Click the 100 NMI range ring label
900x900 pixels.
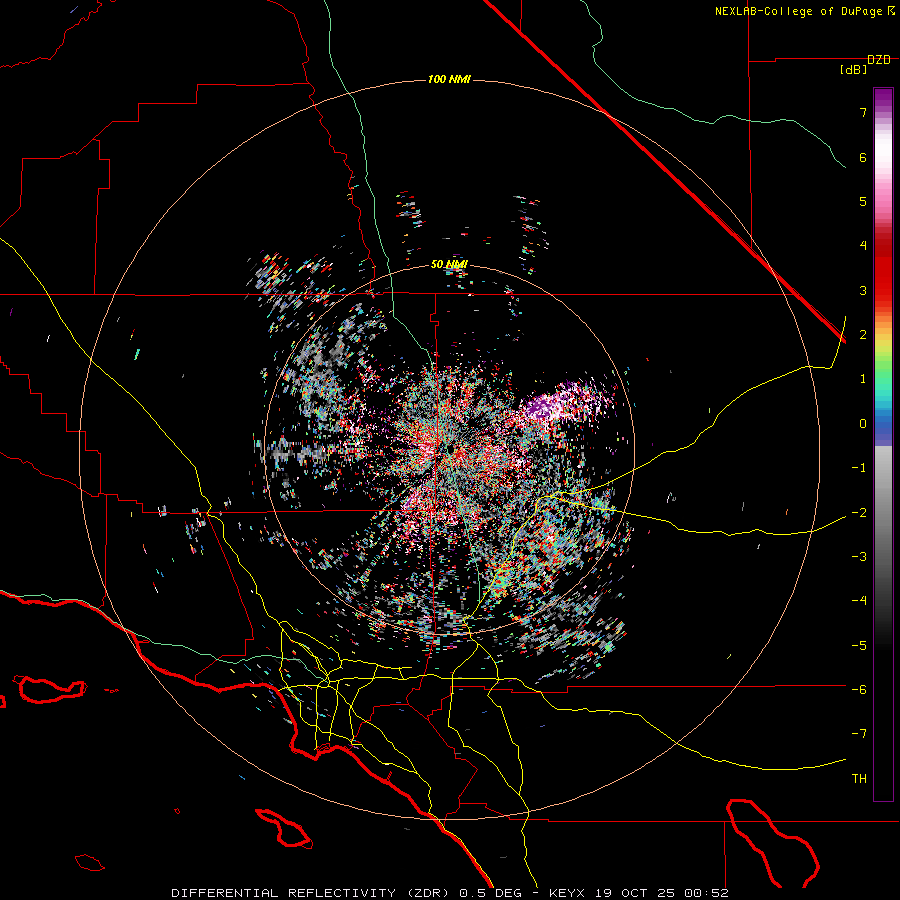pyautogui.click(x=449, y=79)
